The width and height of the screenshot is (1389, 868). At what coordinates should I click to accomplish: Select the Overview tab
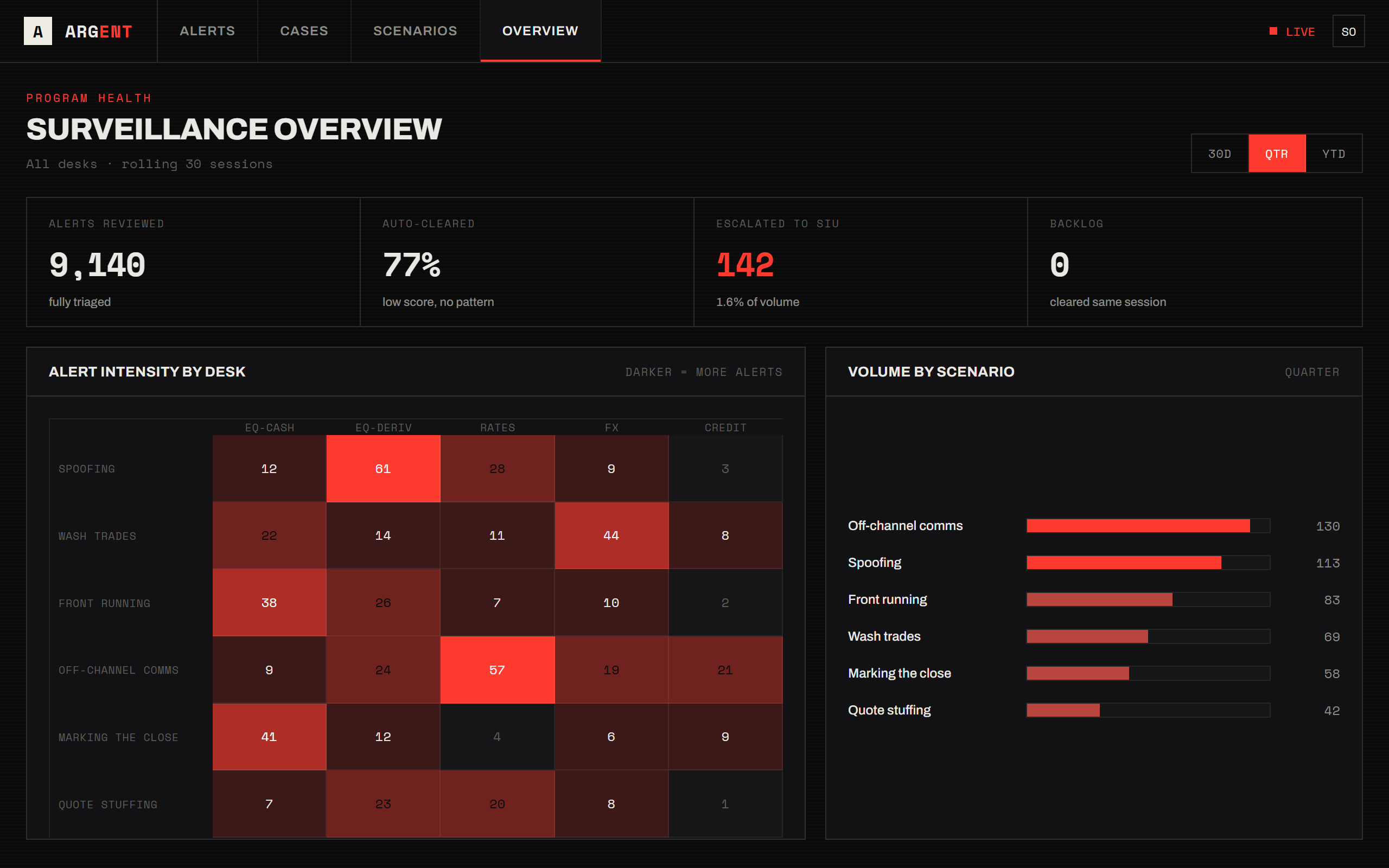[x=540, y=31]
